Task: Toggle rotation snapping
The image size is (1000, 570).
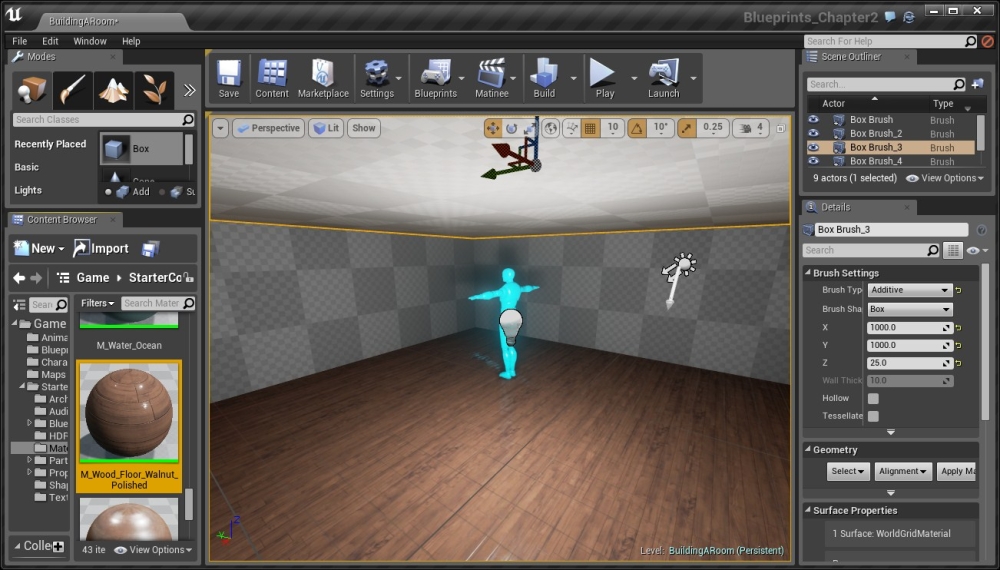Action: tap(636, 128)
